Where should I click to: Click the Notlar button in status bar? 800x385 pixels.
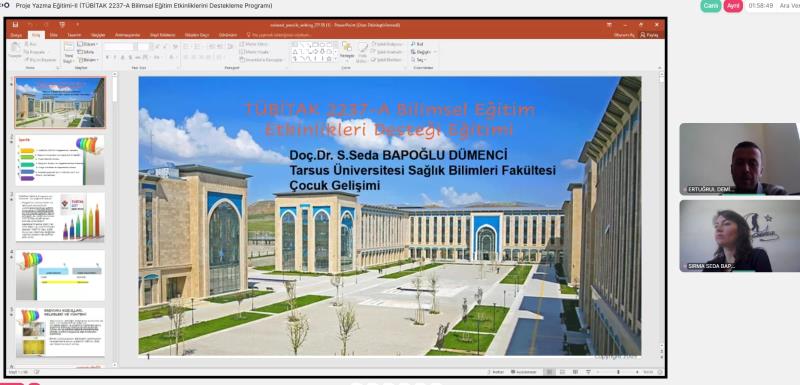pos(495,372)
